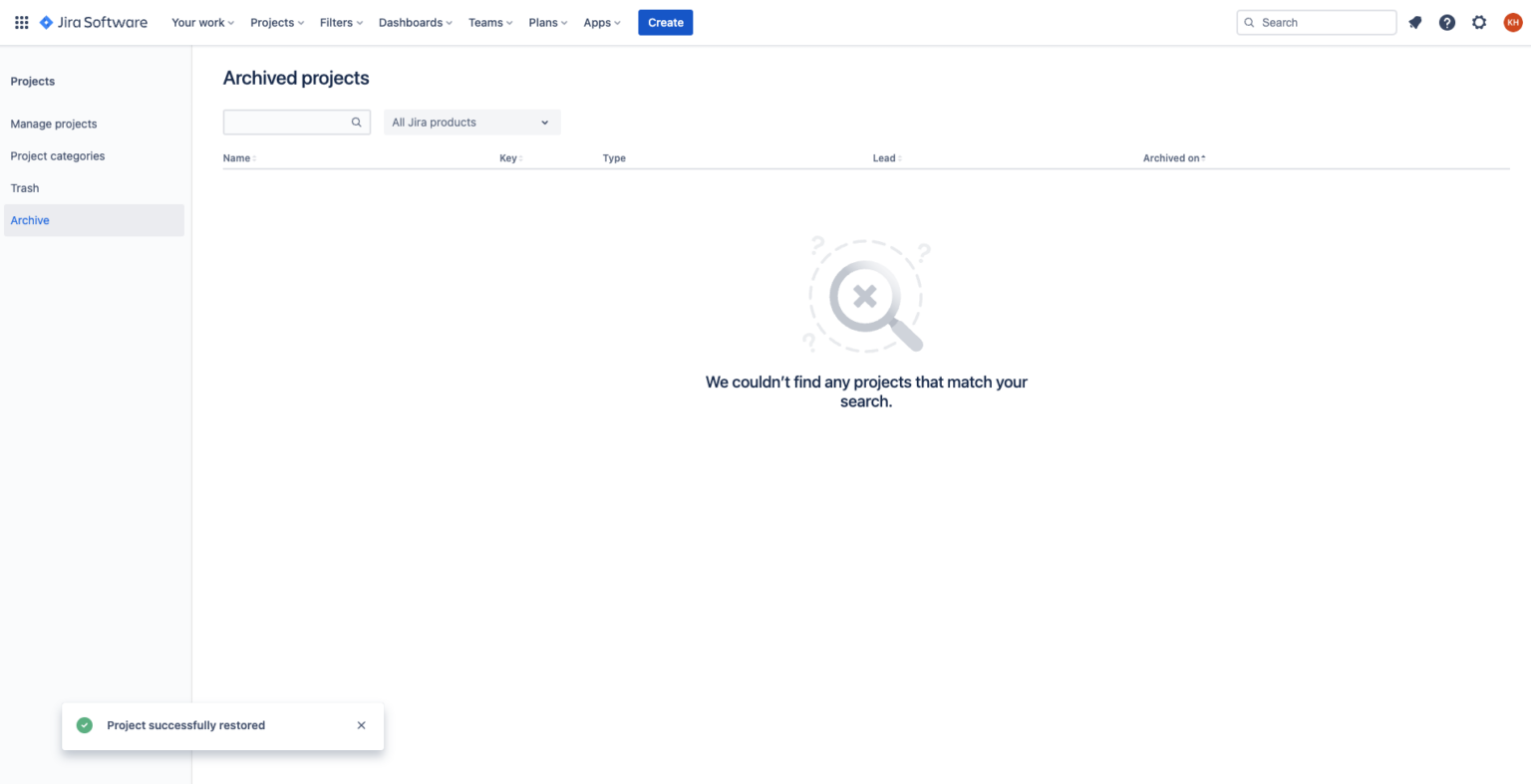This screenshot has height=784, width=1531.
Task: Open your profile avatar menu
Action: point(1512,21)
